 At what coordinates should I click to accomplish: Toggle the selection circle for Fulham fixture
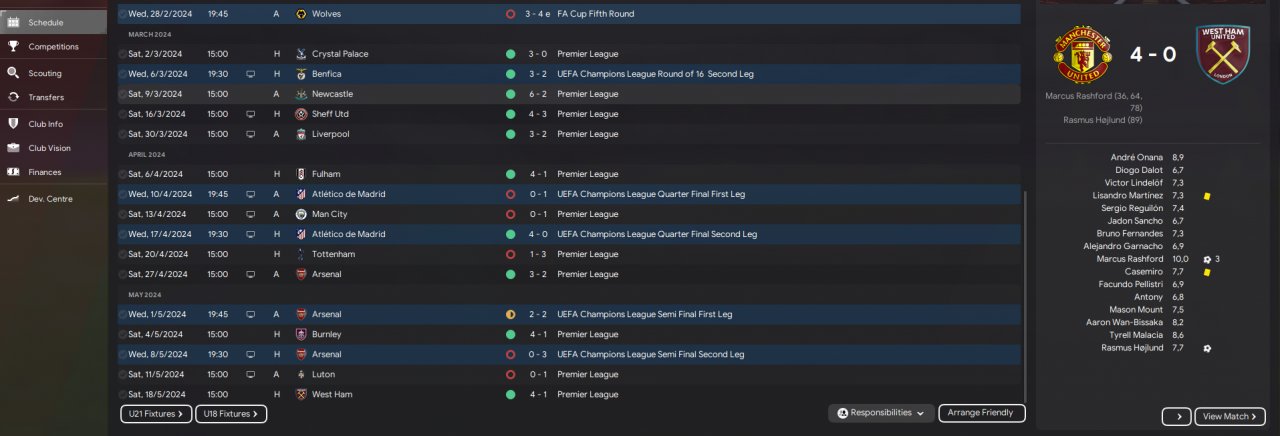point(123,174)
